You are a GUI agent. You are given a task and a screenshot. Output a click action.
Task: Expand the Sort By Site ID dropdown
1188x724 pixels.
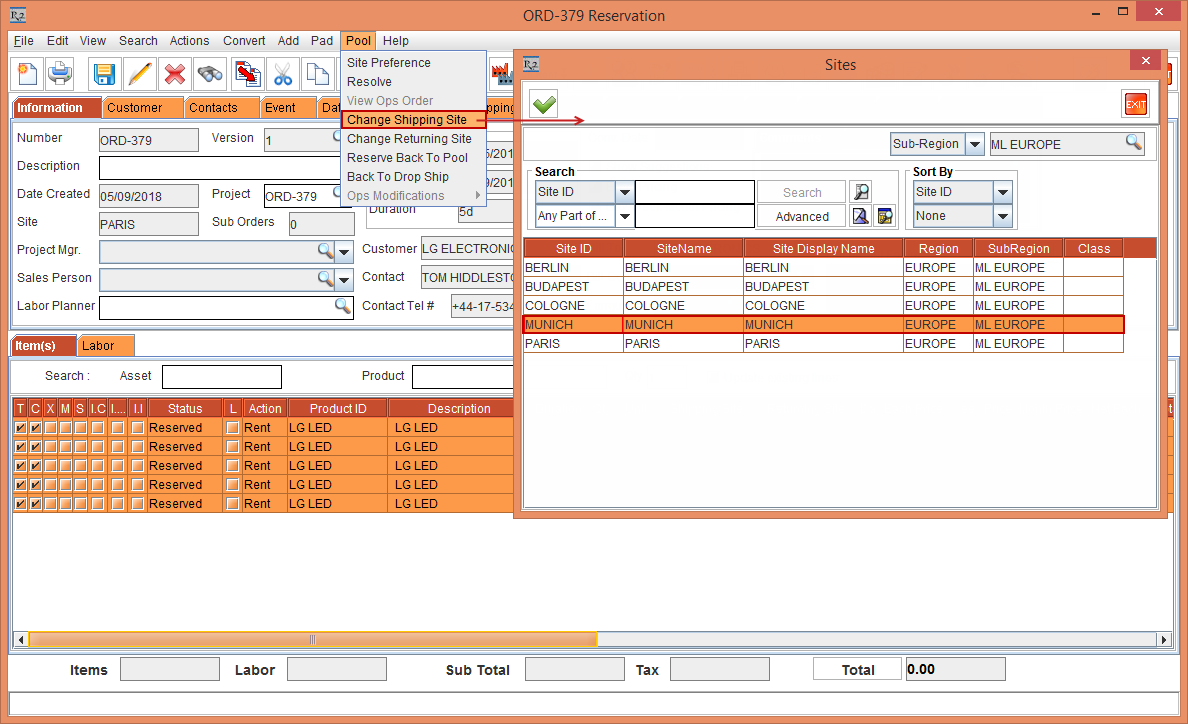pos(1002,192)
